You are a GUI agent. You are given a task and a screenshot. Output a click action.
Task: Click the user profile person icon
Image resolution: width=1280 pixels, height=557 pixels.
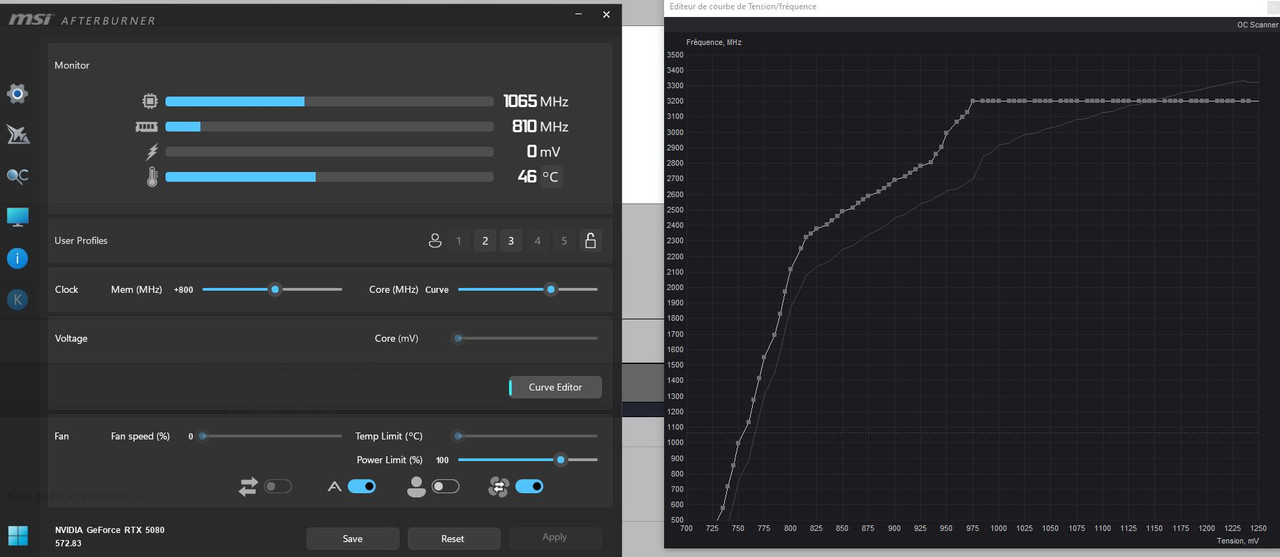[435, 241]
